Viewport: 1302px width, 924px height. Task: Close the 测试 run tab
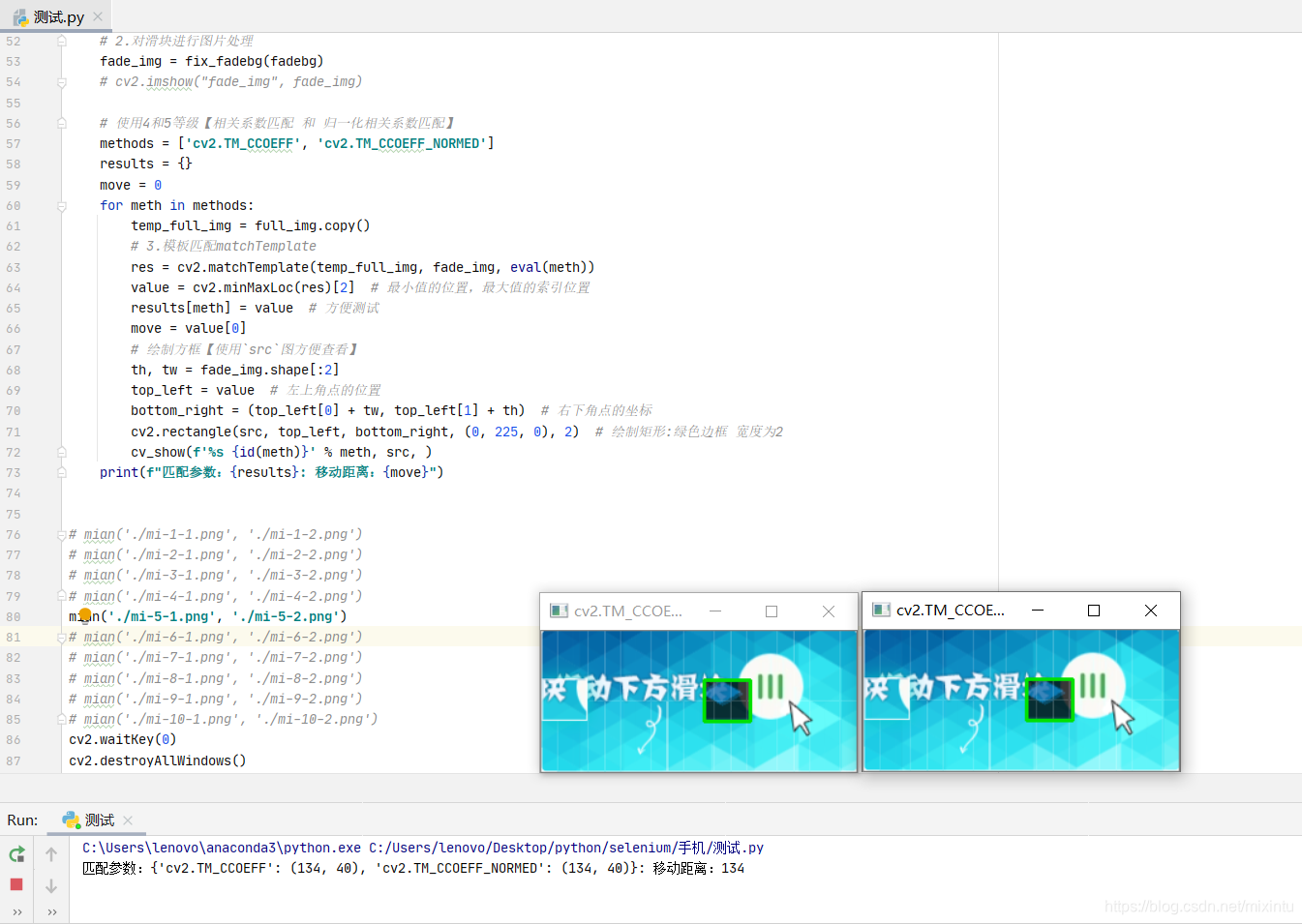pyautogui.click(x=128, y=820)
